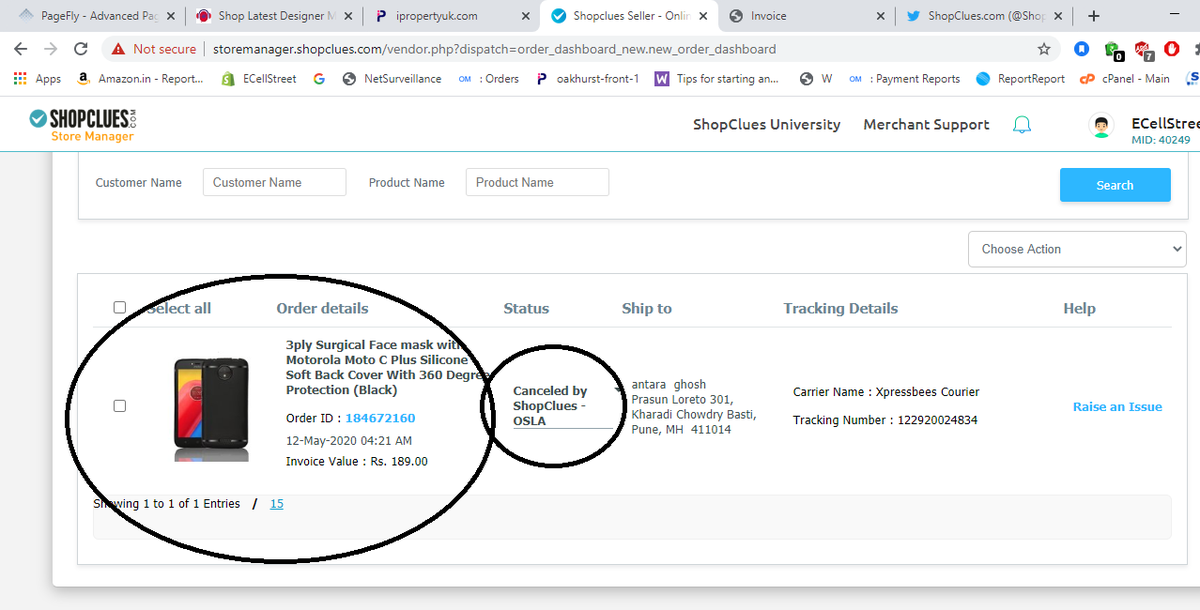The image size is (1200, 610).
Task: Click the Invoice Value Rs. 189.00 text
Action: click(x=357, y=462)
